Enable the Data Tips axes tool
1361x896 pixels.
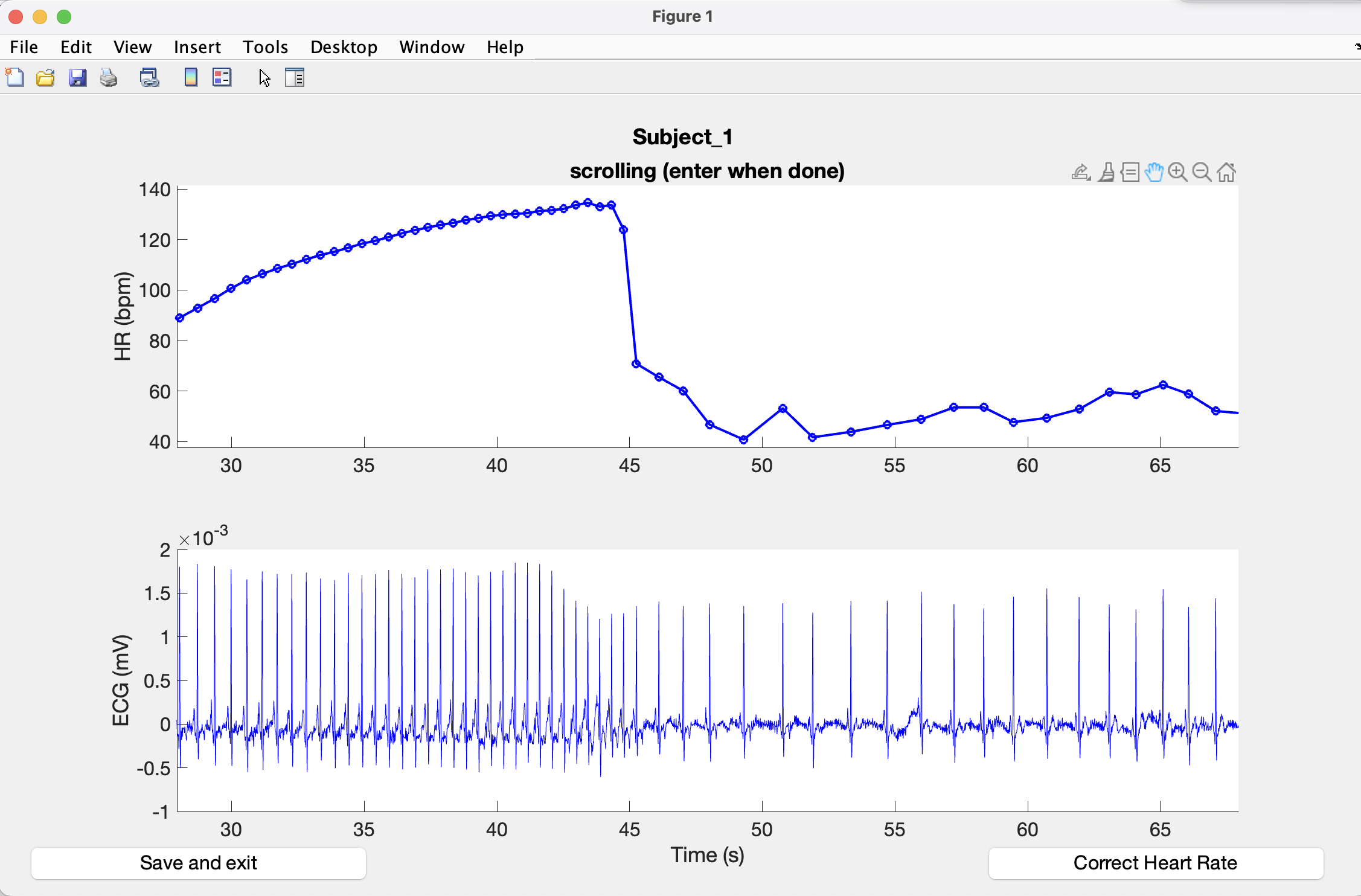pos(1130,173)
